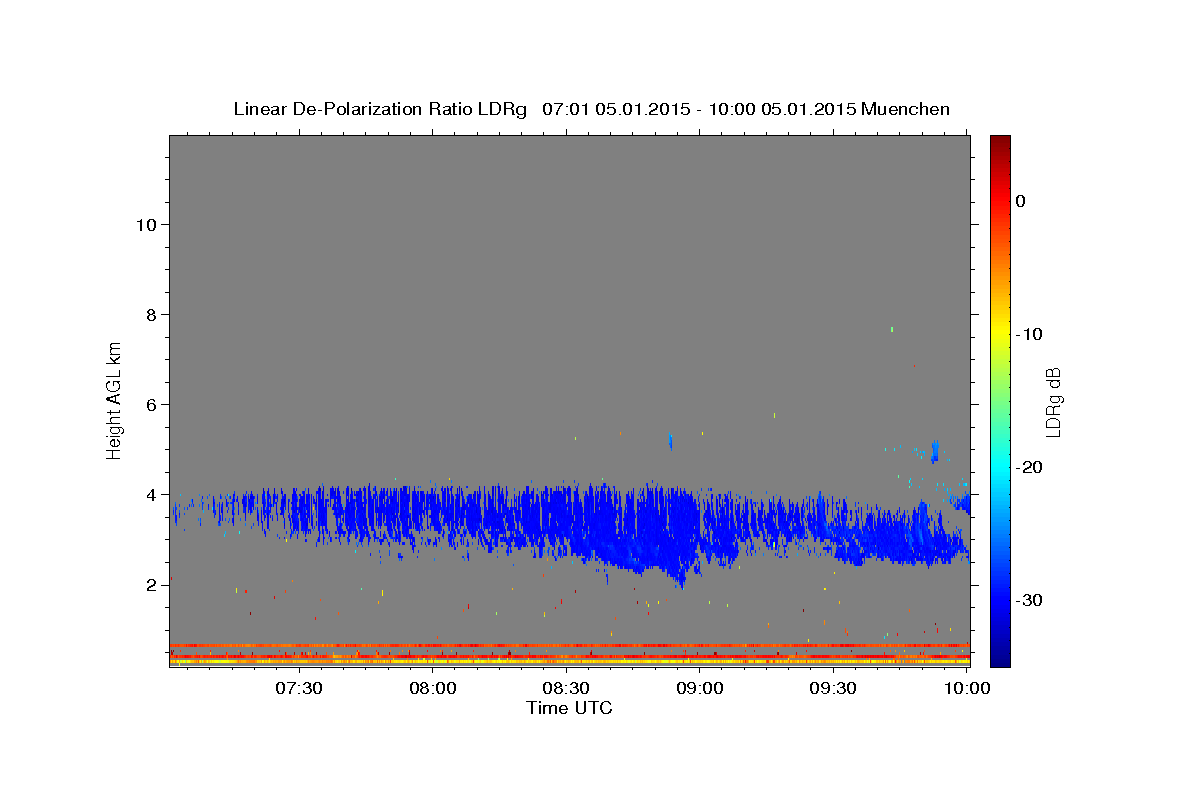Click the 09:00 time axis tick label

click(x=700, y=688)
